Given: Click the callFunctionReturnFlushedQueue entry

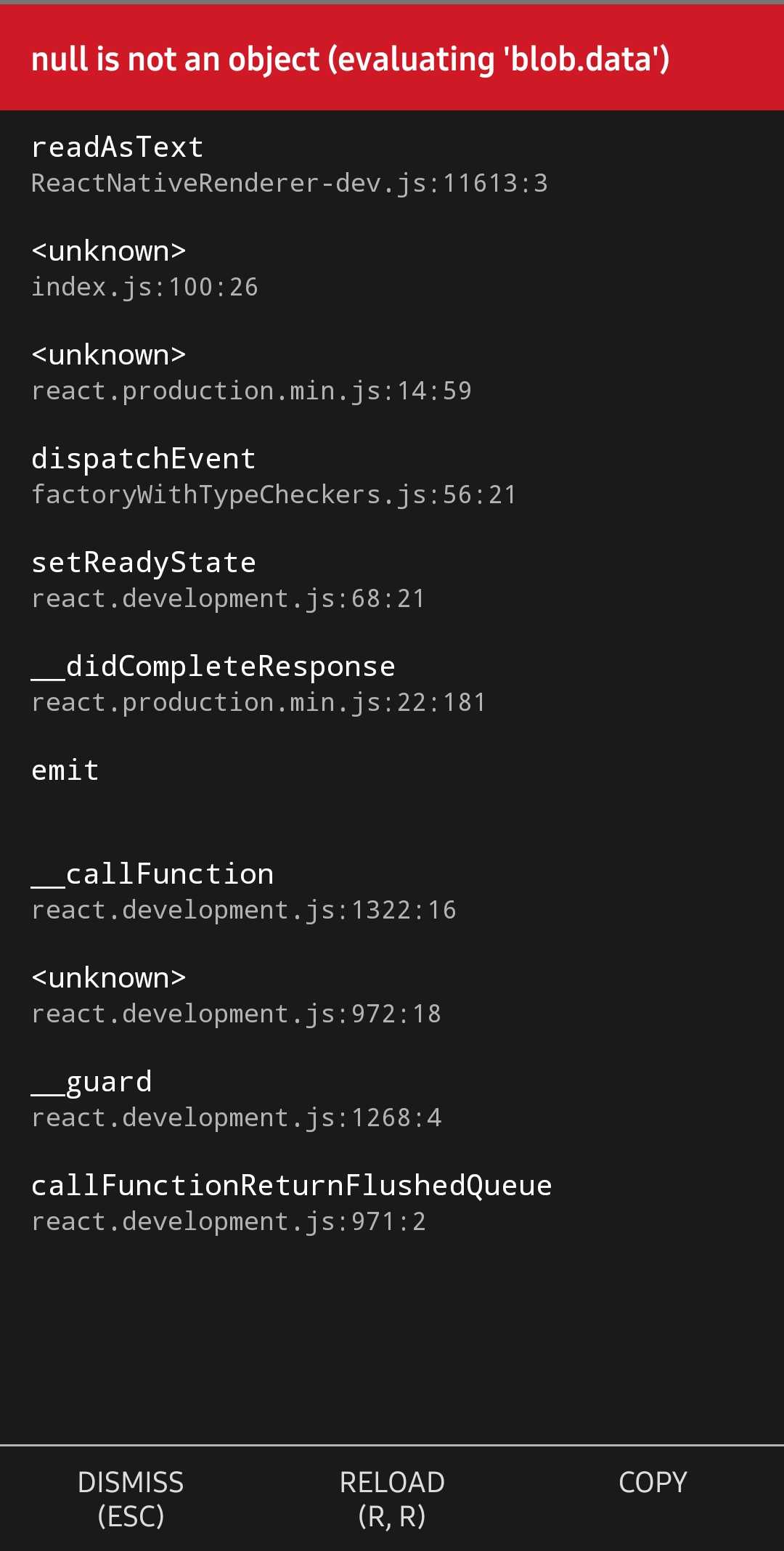Looking at the screenshot, I should point(291,1184).
